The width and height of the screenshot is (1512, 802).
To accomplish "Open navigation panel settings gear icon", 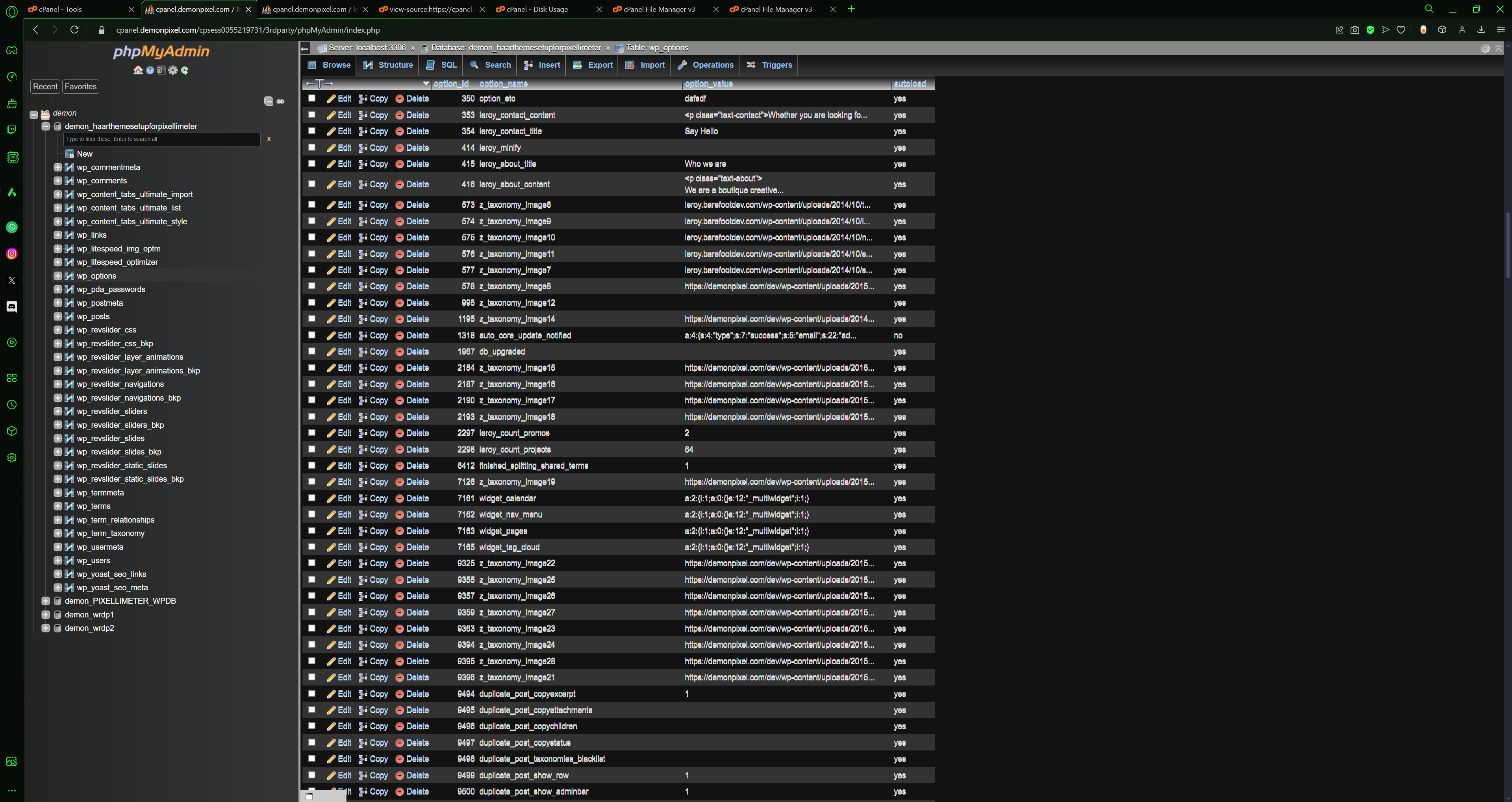I will (x=173, y=70).
